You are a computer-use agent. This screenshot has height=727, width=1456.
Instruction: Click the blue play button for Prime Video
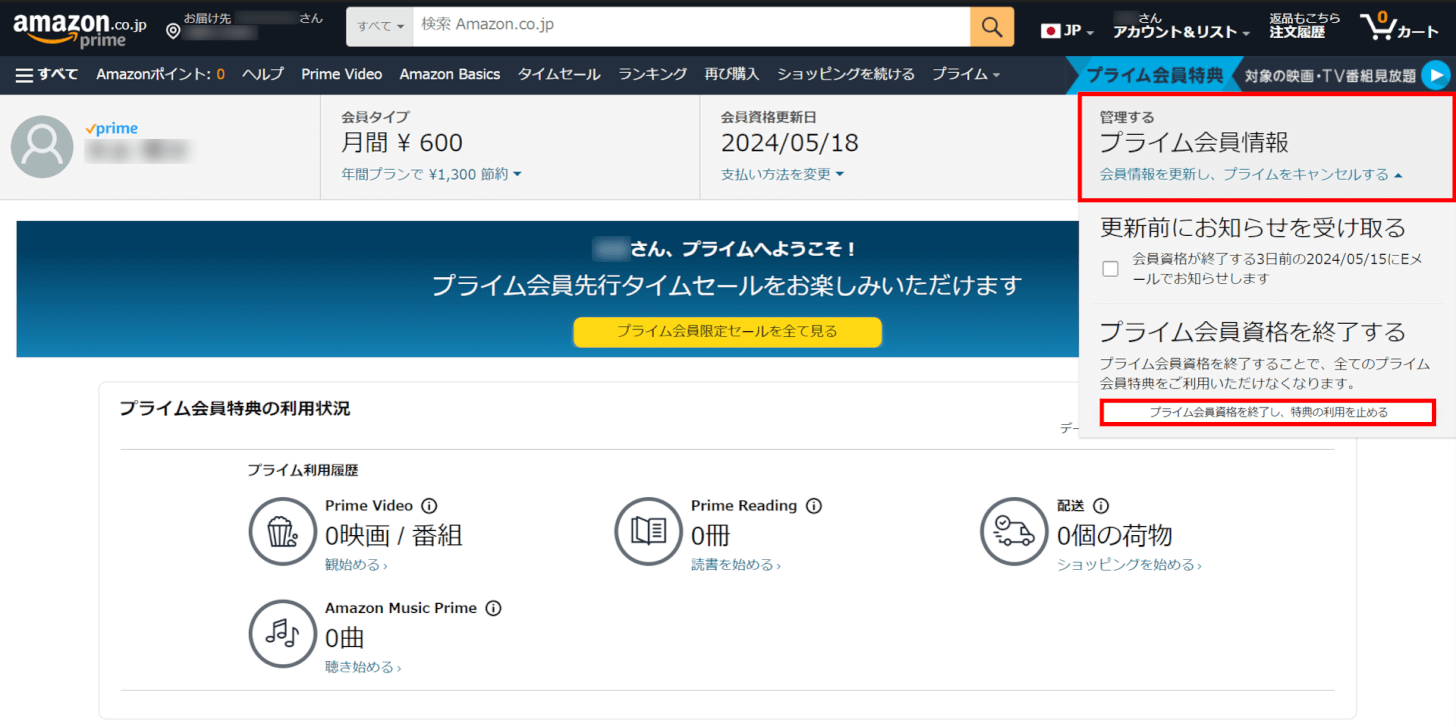[x=1436, y=75]
